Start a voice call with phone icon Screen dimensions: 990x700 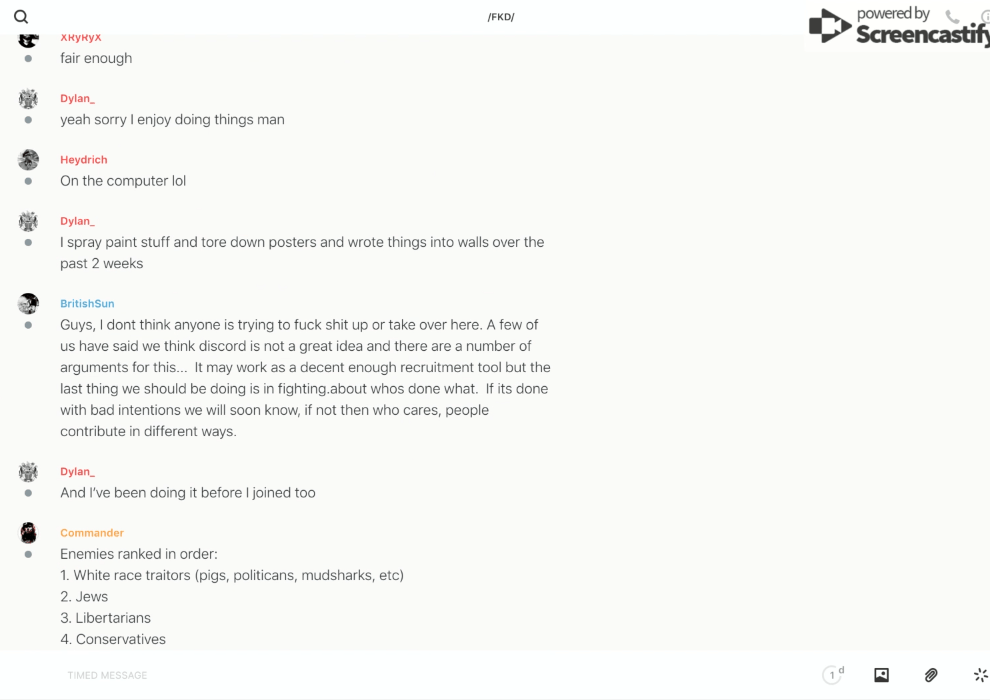[952, 16]
